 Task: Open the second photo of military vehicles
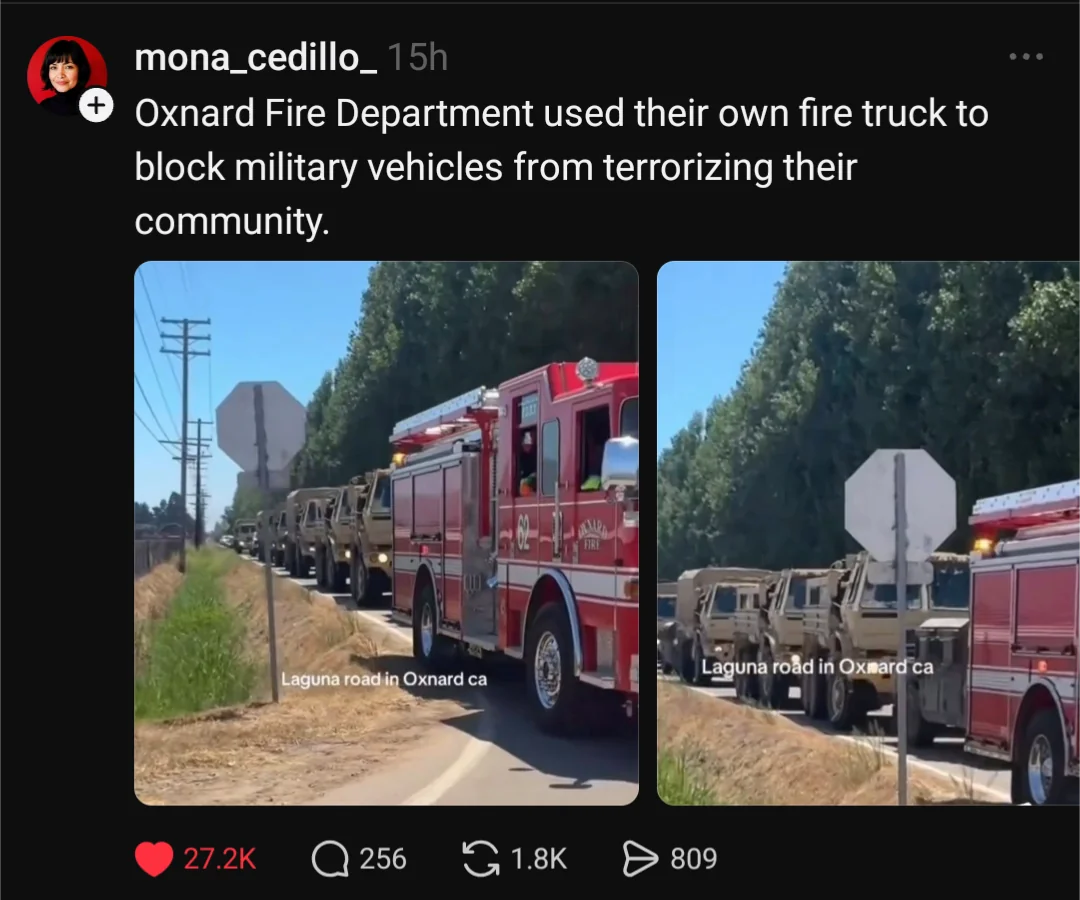(x=869, y=533)
